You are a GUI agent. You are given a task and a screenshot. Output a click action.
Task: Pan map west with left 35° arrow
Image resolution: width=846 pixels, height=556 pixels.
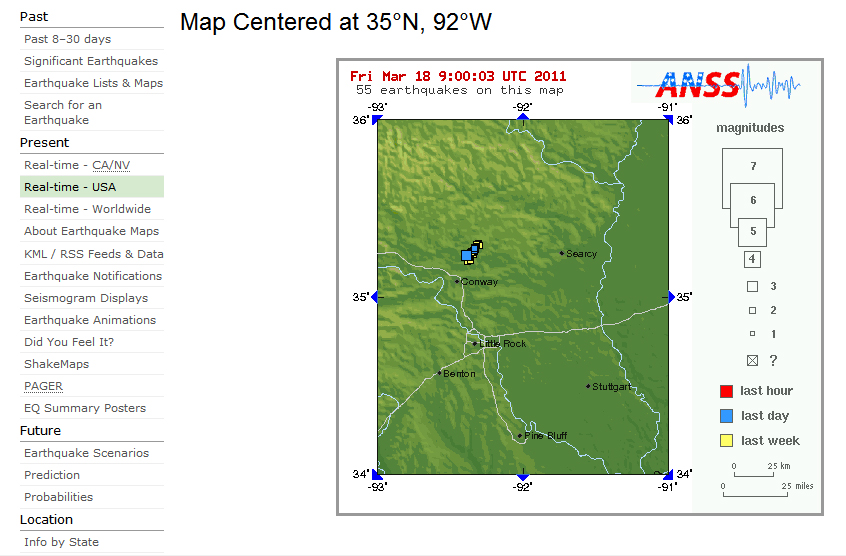374,297
